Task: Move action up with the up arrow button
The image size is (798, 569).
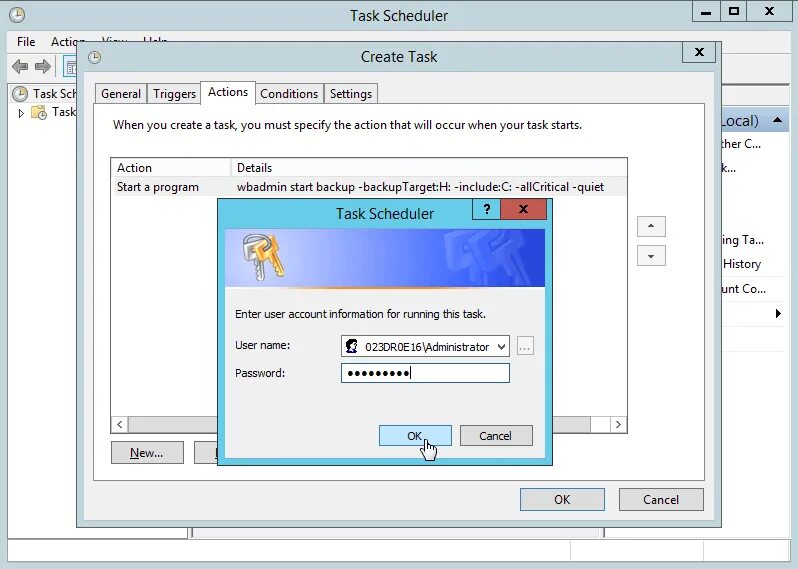Action: 651,226
